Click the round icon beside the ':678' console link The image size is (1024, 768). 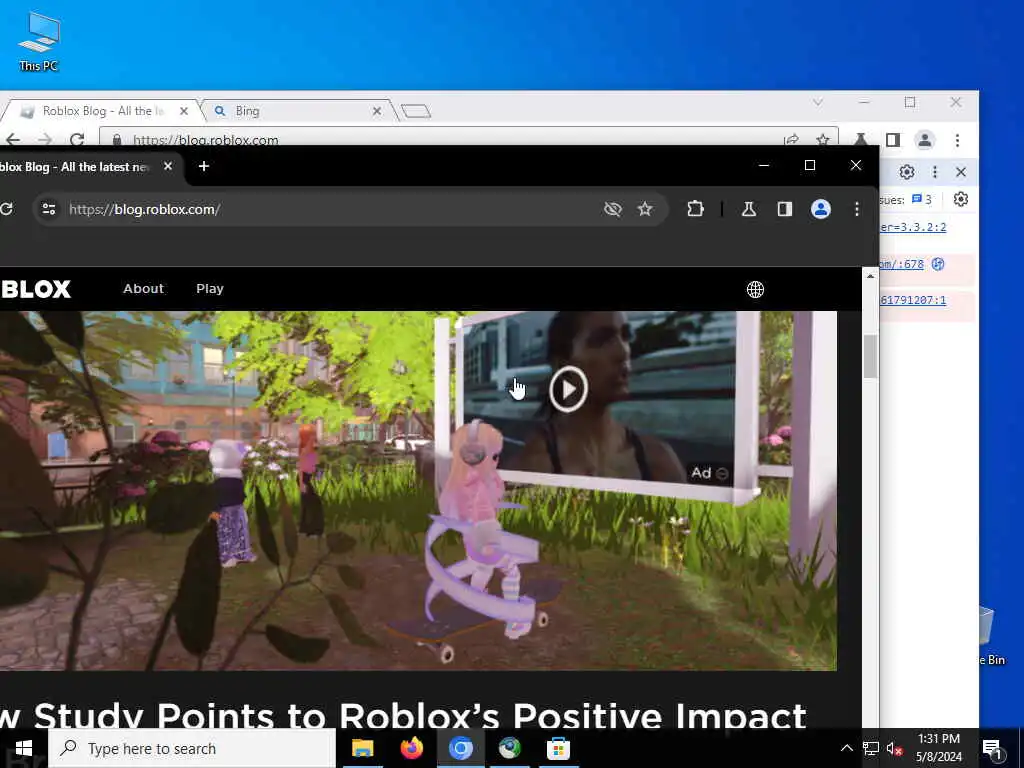(x=938, y=264)
